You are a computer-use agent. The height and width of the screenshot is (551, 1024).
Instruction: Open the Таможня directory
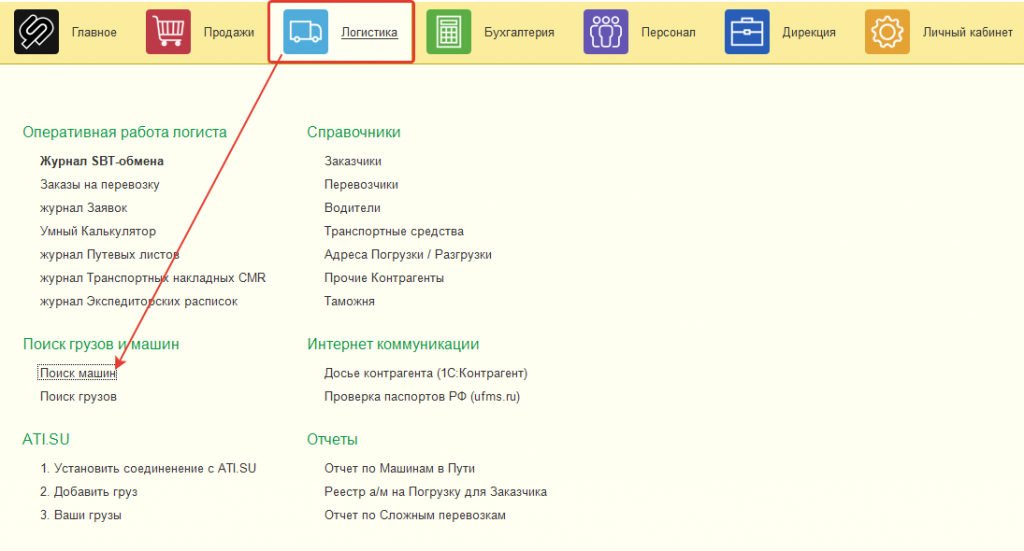349,301
